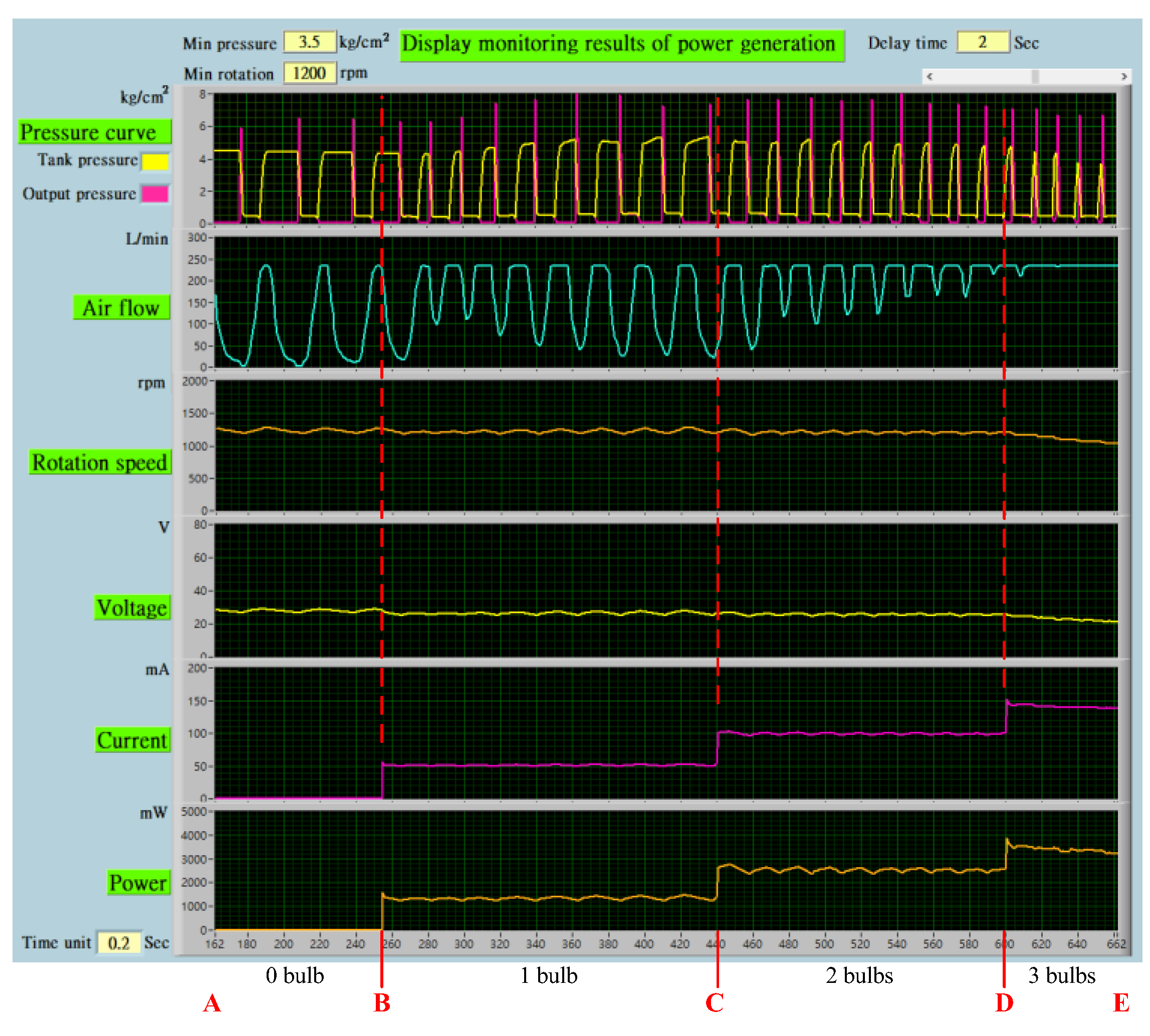Click the 162 start tick on time axis
Viewport: 1150px width, 1036px height.
tap(214, 944)
